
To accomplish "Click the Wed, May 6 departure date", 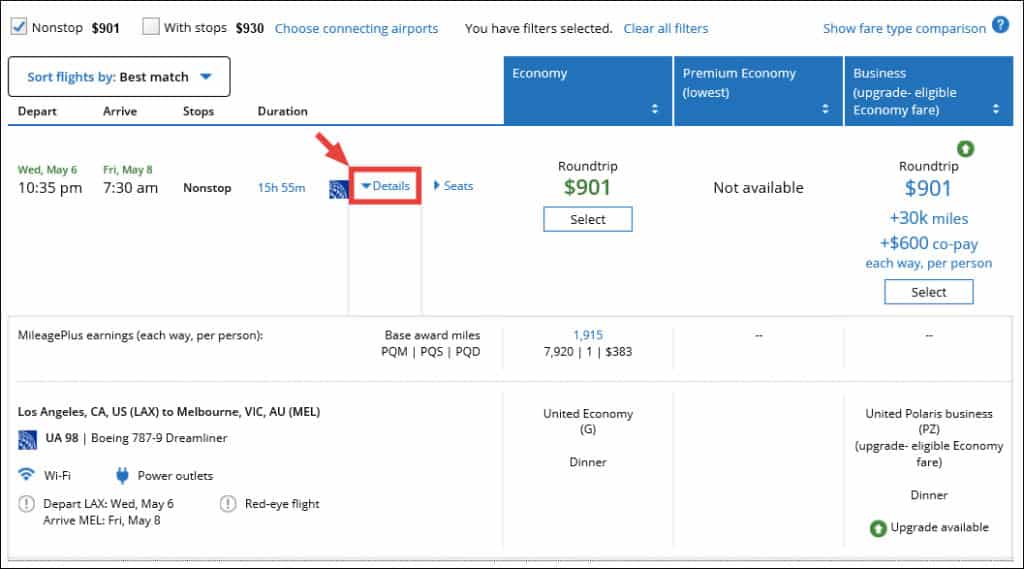I will coord(47,170).
